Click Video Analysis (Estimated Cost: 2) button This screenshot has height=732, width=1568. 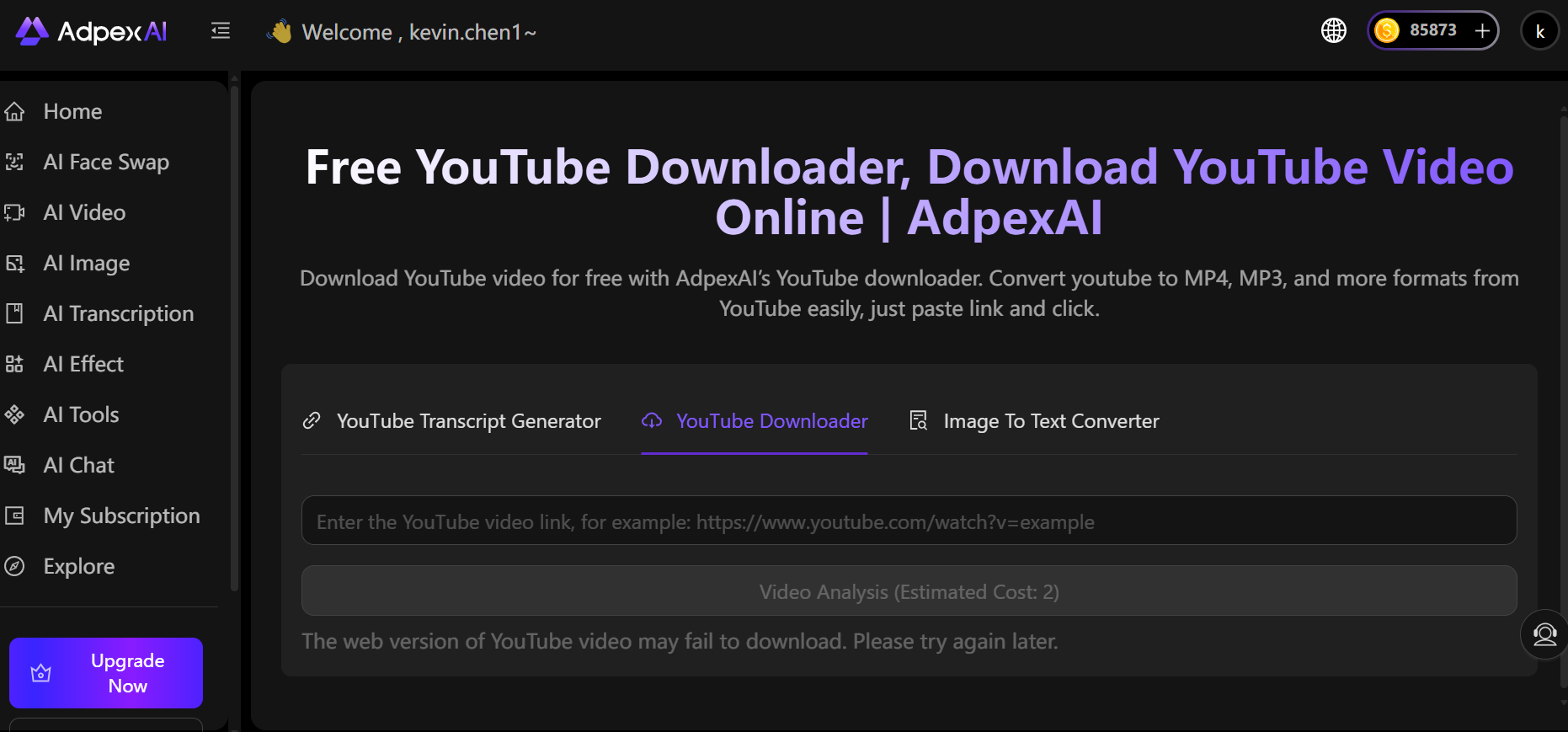pos(909,591)
